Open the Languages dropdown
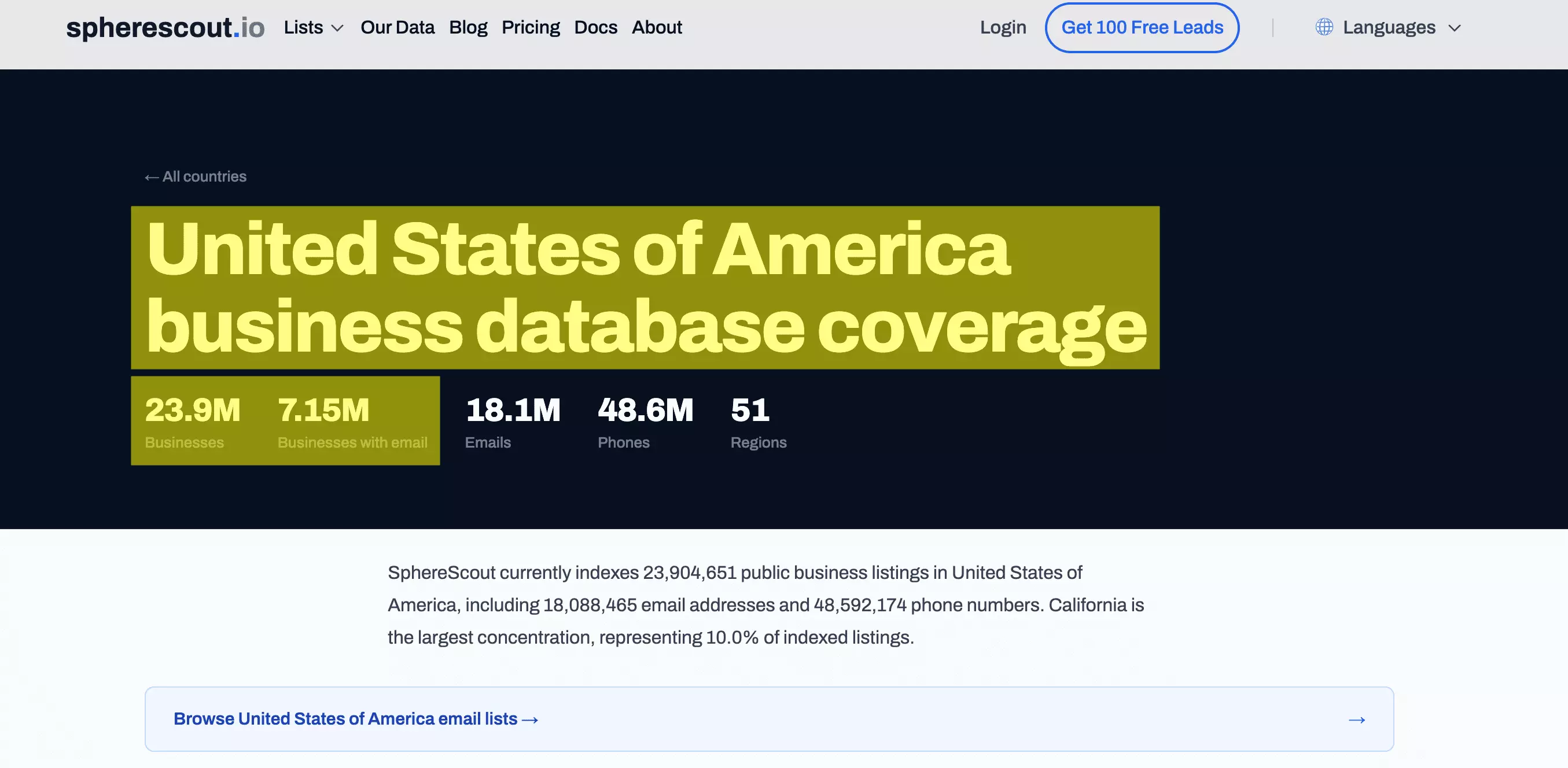1568x768 pixels. (x=1388, y=27)
